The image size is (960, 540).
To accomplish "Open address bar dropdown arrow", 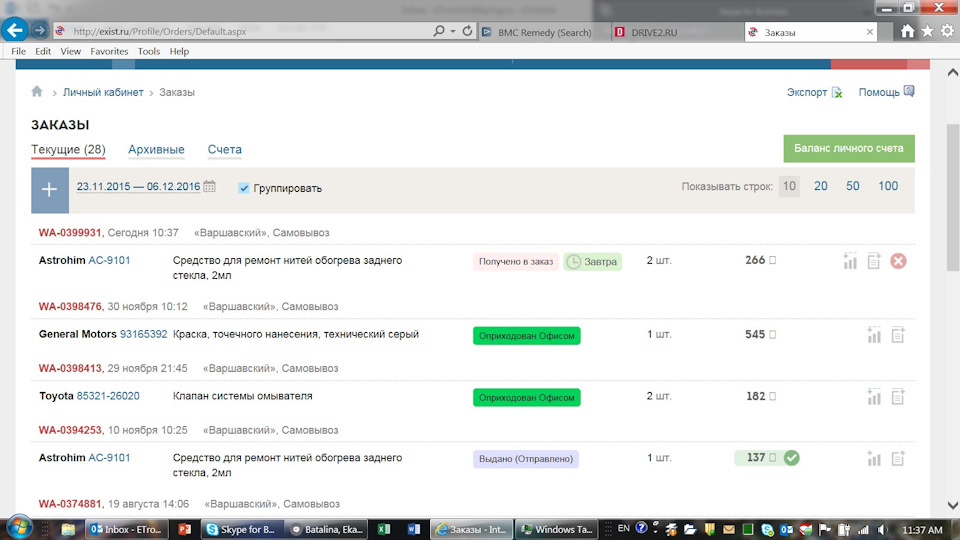I will click(x=453, y=31).
